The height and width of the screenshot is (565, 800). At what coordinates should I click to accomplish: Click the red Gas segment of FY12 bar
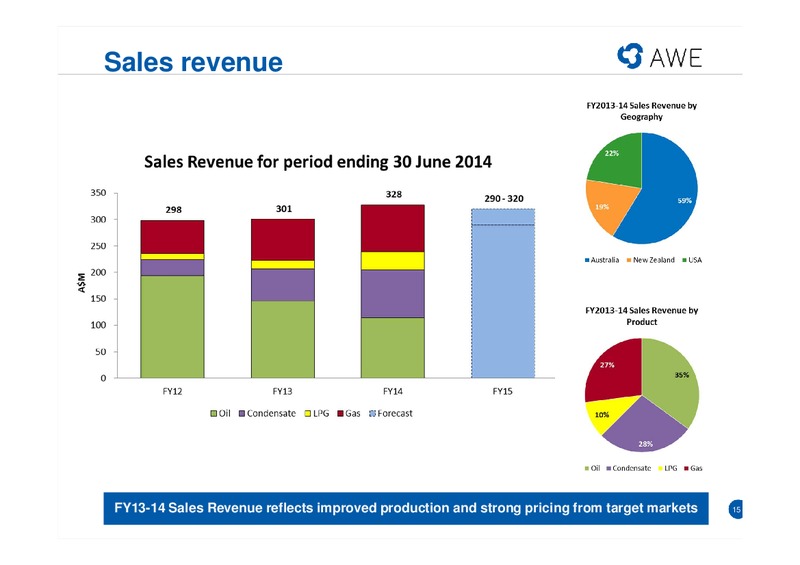pyautogui.click(x=172, y=237)
